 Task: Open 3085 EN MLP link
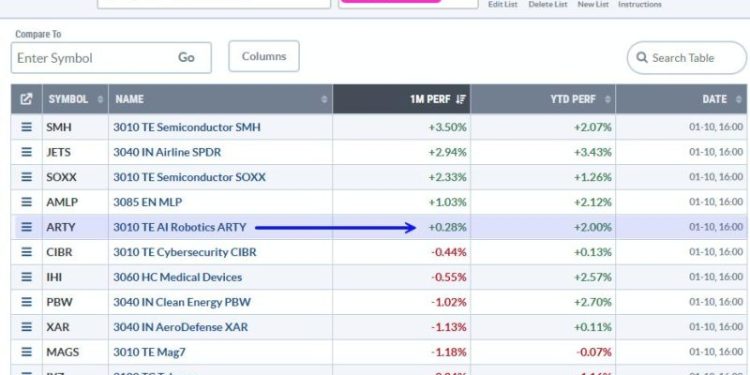coord(147,202)
